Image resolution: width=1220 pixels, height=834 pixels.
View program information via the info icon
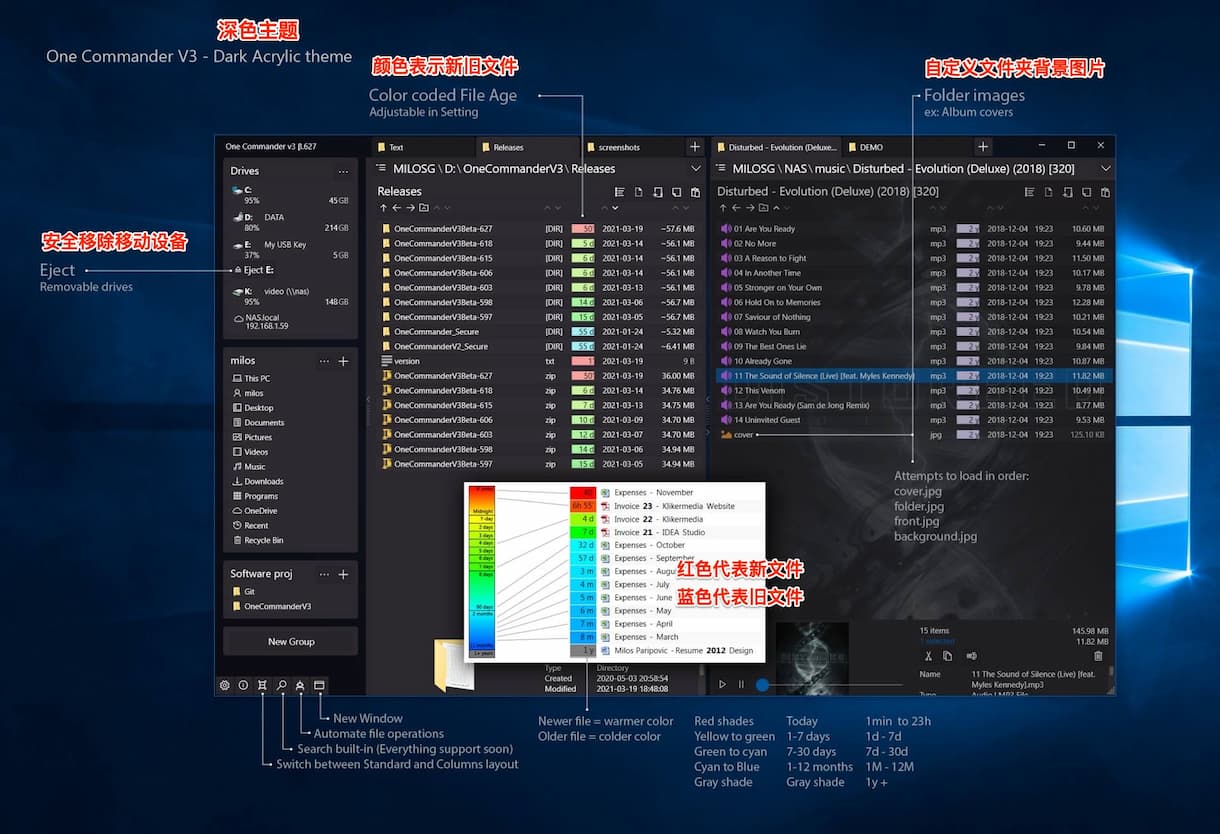click(x=244, y=685)
